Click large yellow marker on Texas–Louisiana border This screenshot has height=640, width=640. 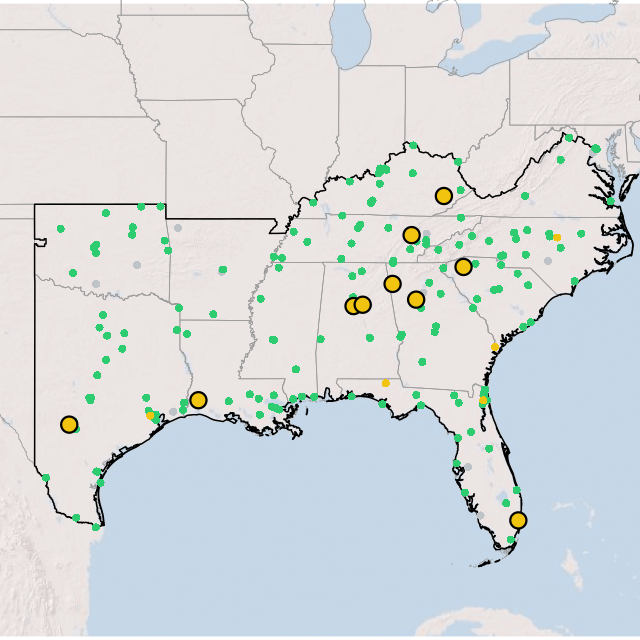point(198,400)
